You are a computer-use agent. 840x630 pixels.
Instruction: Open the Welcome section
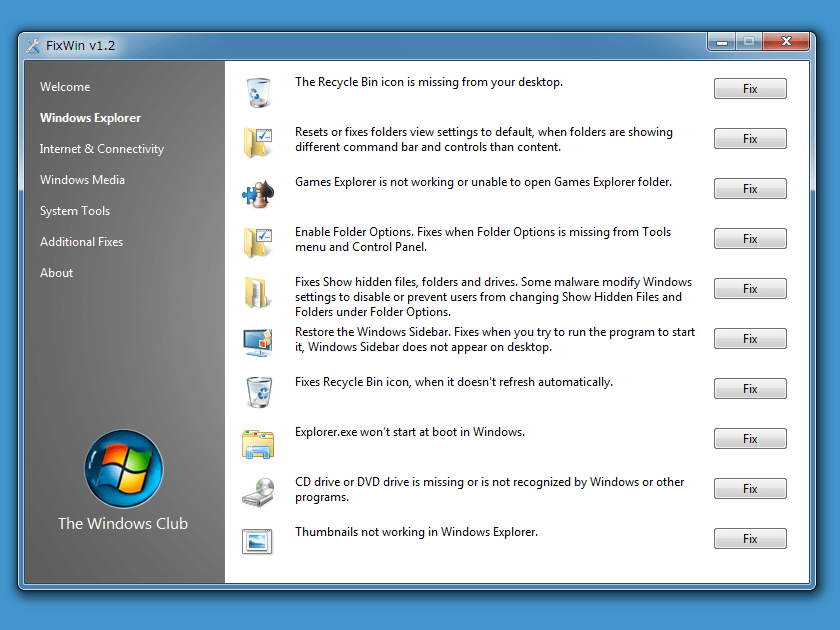tap(65, 87)
